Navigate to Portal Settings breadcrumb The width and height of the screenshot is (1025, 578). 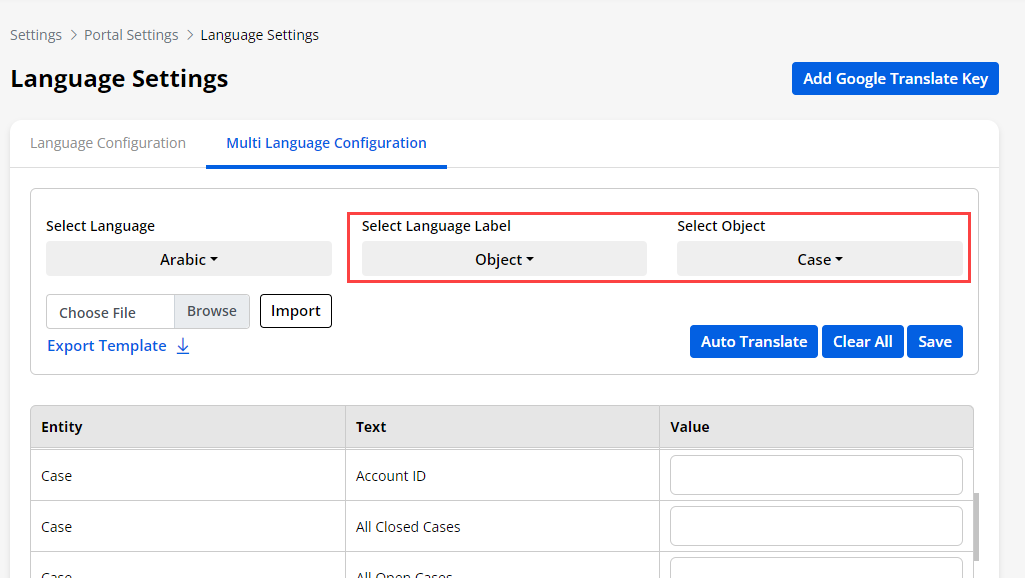[x=131, y=35]
